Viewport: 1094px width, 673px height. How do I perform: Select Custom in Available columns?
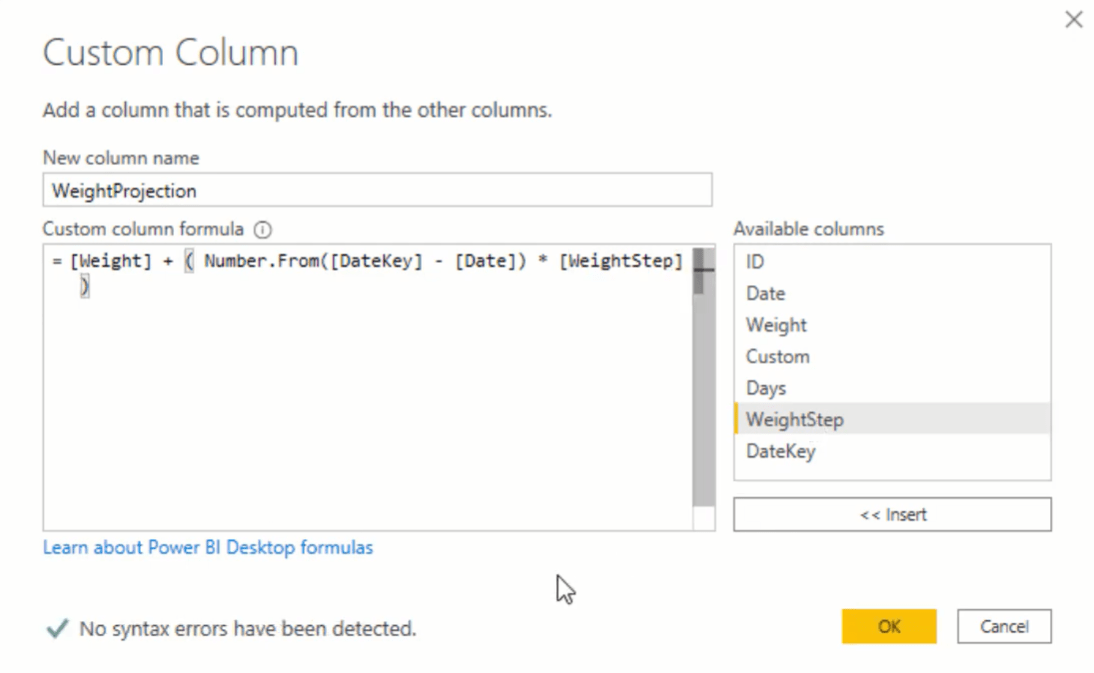pos(892,356)
